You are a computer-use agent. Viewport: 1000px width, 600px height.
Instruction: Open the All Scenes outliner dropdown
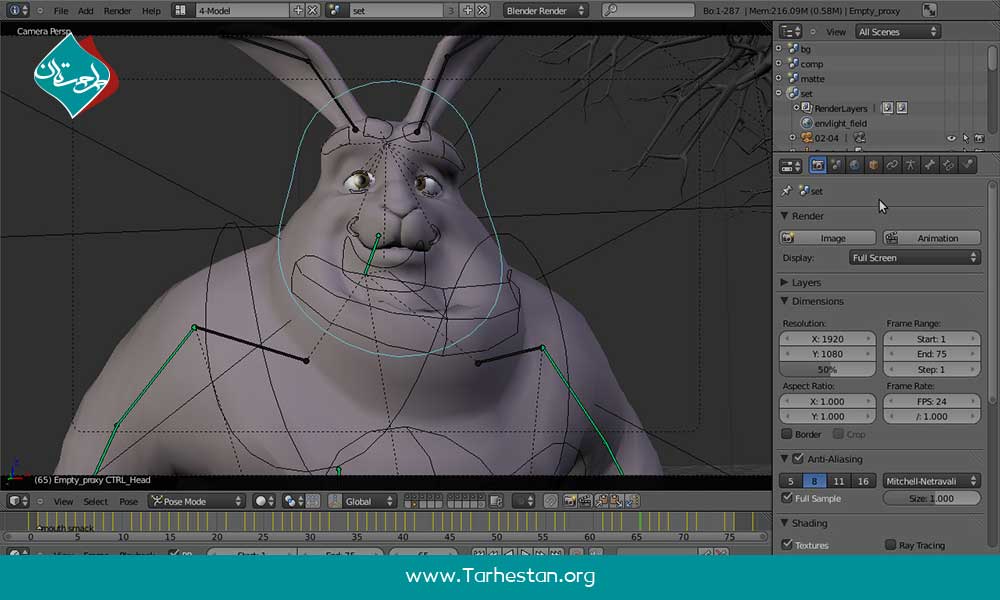[x=897, y=31]
